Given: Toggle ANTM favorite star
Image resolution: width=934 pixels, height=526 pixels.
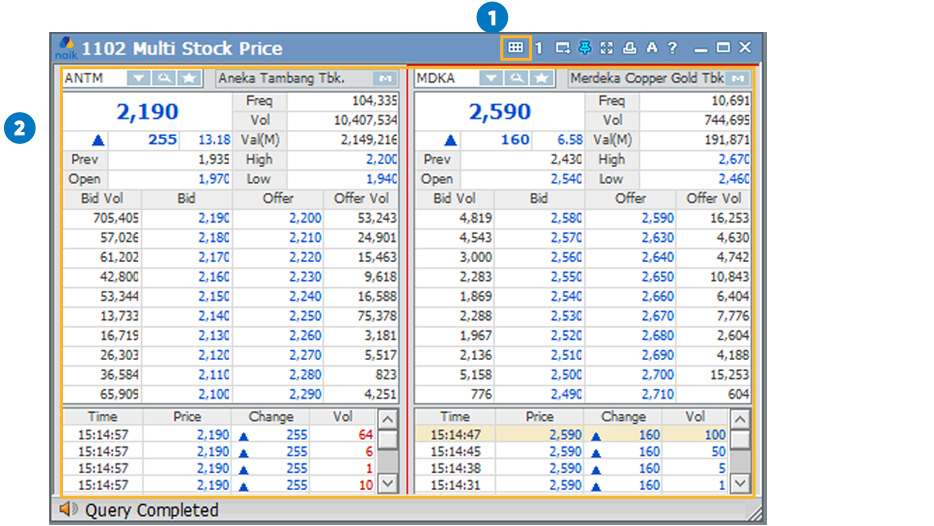Looking at the screenshot, I should coord(188,78).
